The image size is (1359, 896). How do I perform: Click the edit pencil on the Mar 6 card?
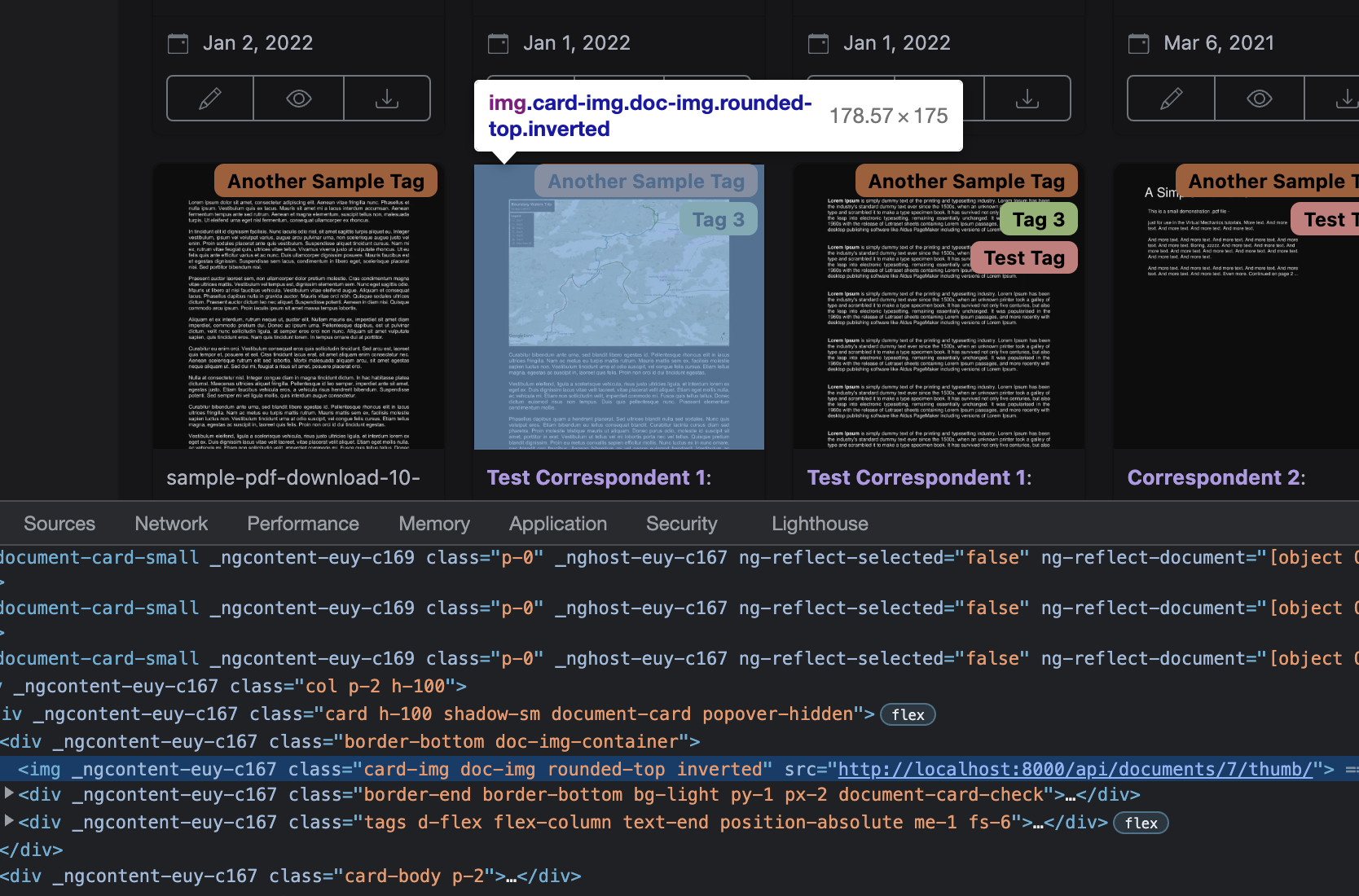pyautogui.click(x=1171, y=98)
